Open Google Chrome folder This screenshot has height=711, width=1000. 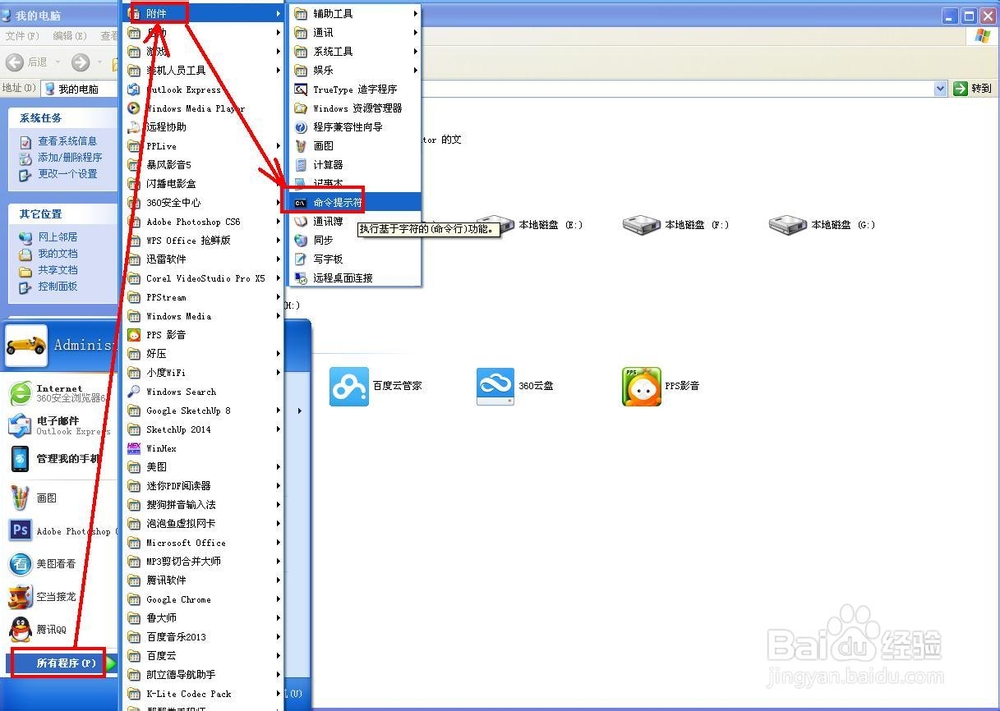point(204,599)
